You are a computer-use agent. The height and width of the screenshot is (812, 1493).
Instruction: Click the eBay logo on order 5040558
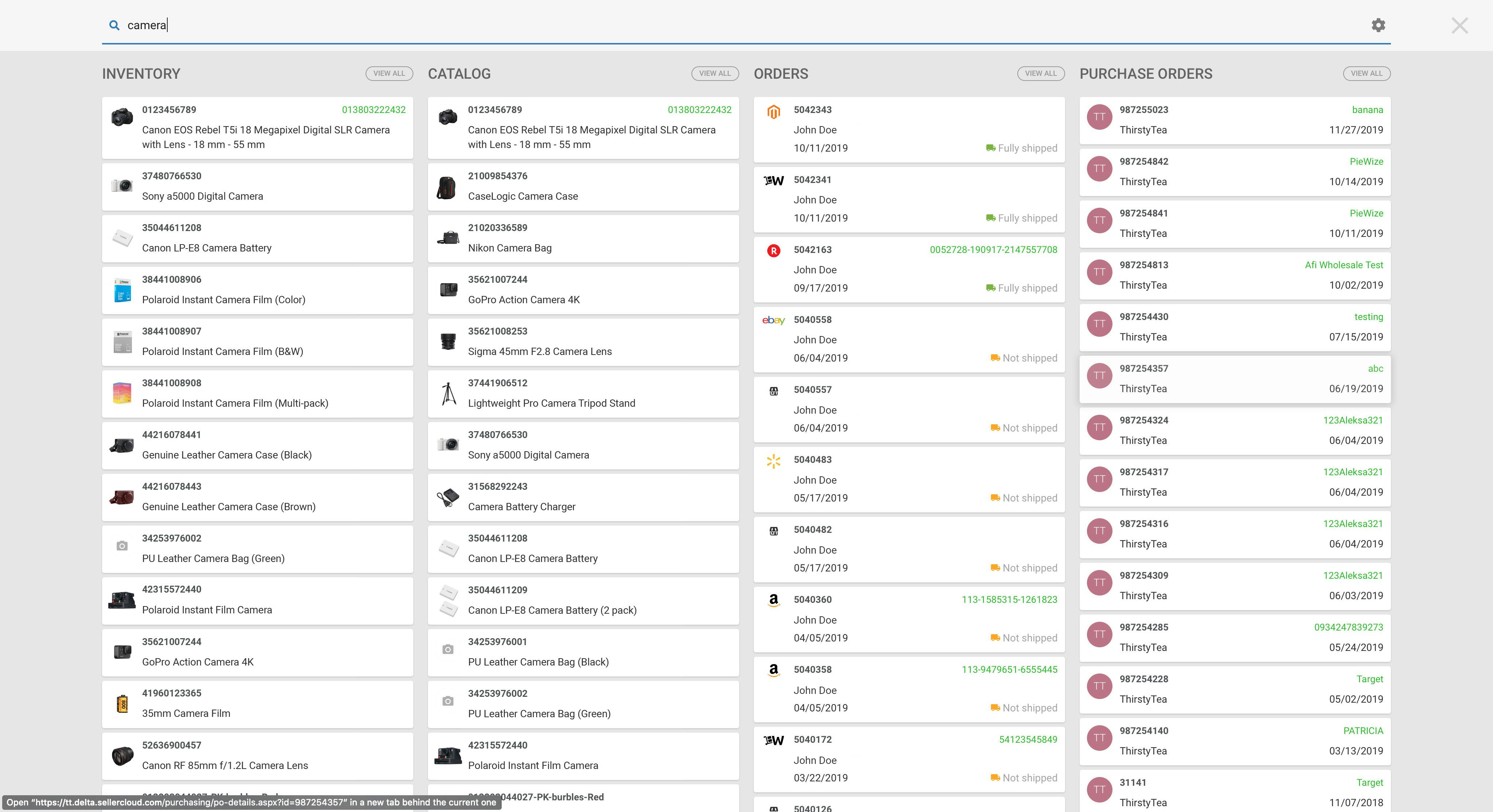(x=773, y=320)
